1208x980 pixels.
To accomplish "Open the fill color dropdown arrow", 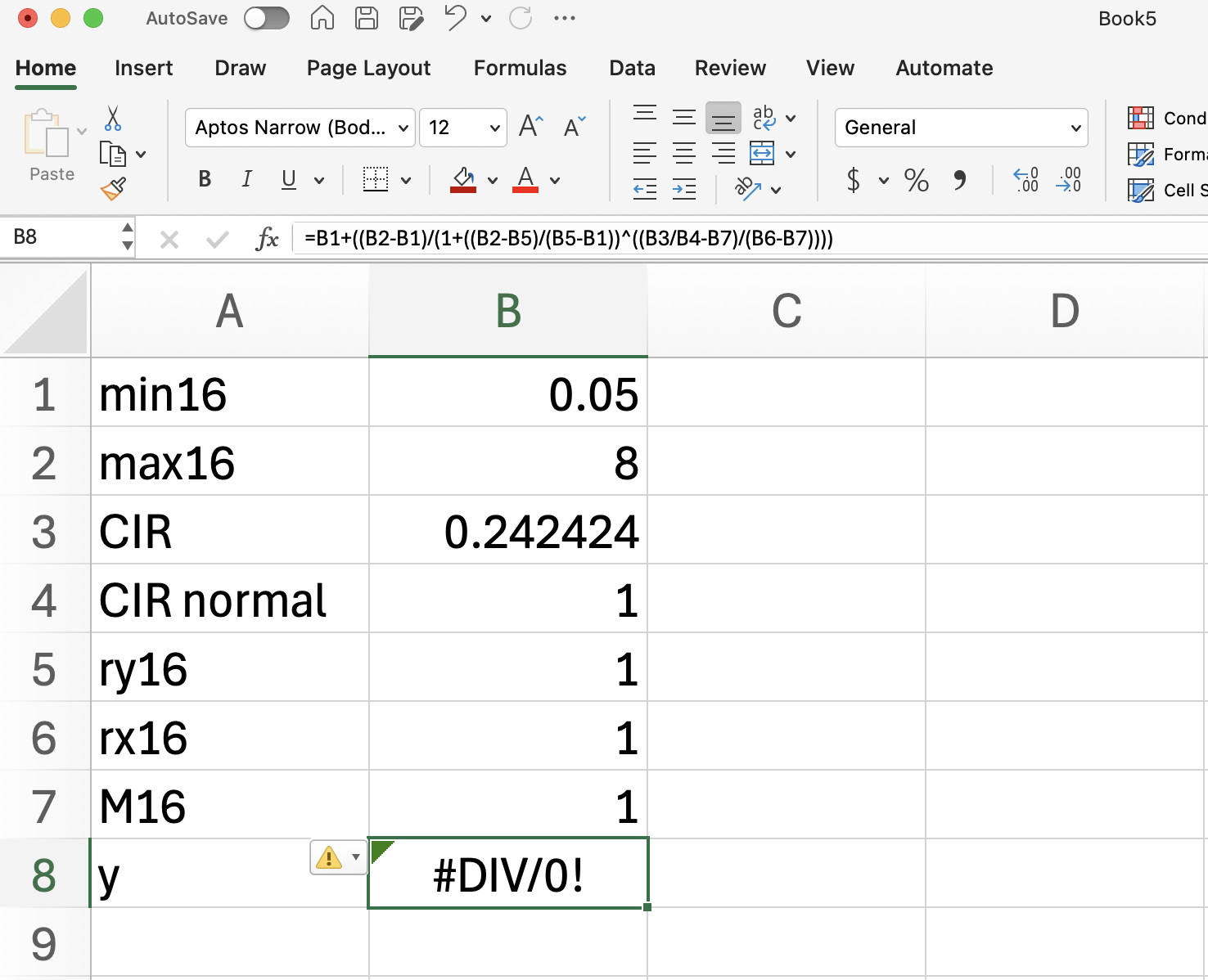I will 493,180.
